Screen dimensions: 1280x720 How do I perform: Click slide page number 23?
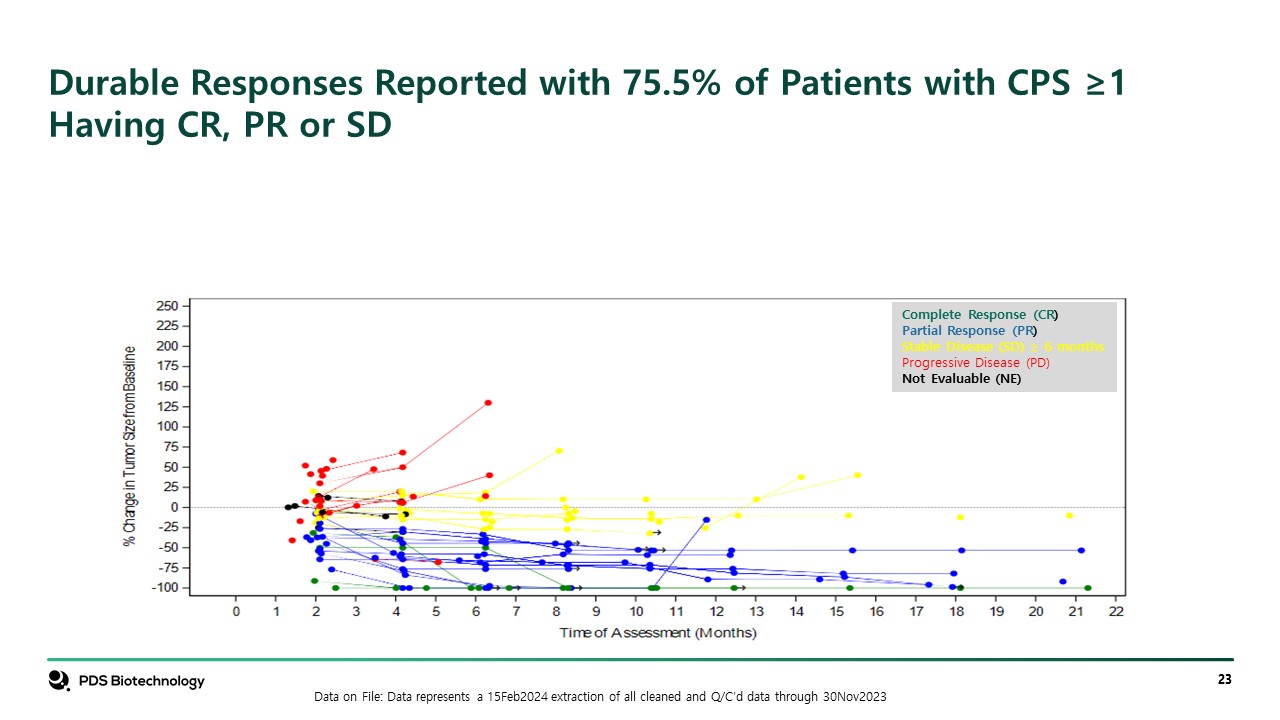(x=1224, y=680)
